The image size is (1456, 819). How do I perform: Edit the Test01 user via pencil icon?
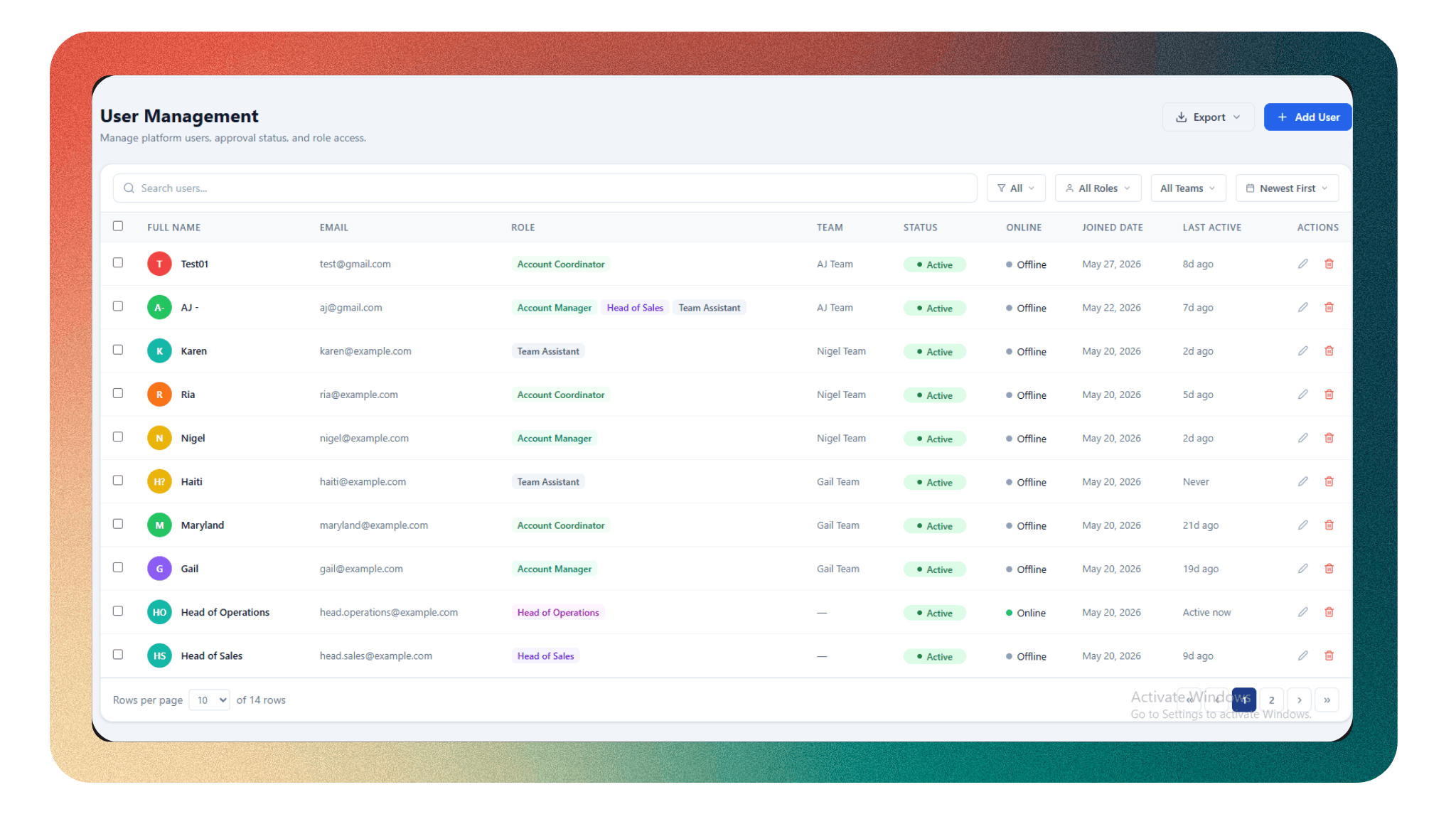point(1302,264)
